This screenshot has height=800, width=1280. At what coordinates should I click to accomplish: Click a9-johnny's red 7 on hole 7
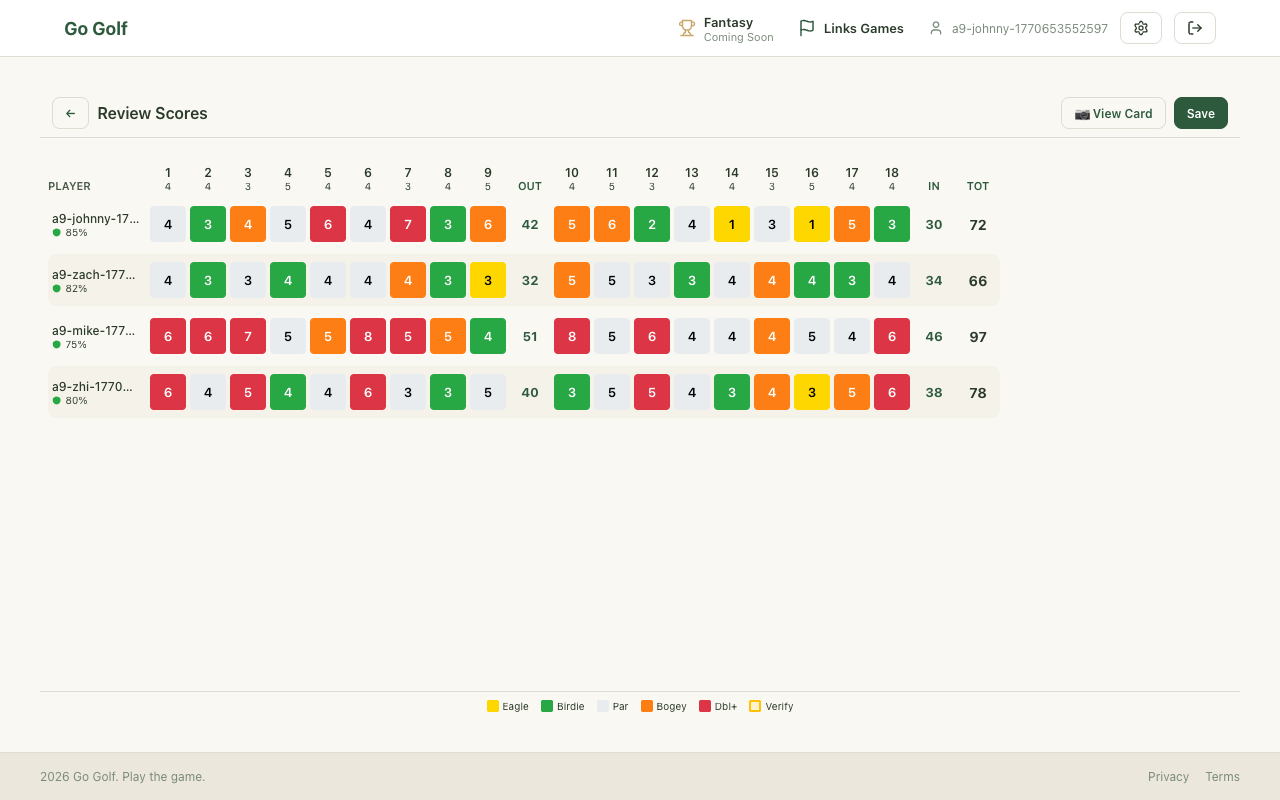click(408, 224)
